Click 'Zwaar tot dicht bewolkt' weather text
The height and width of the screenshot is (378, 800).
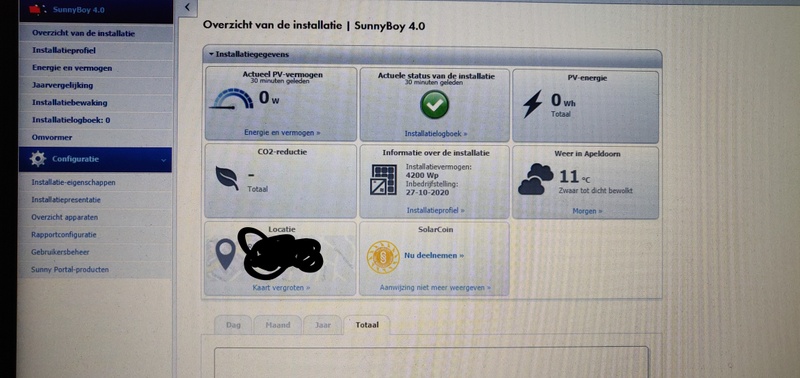click(x=595, y=191)
